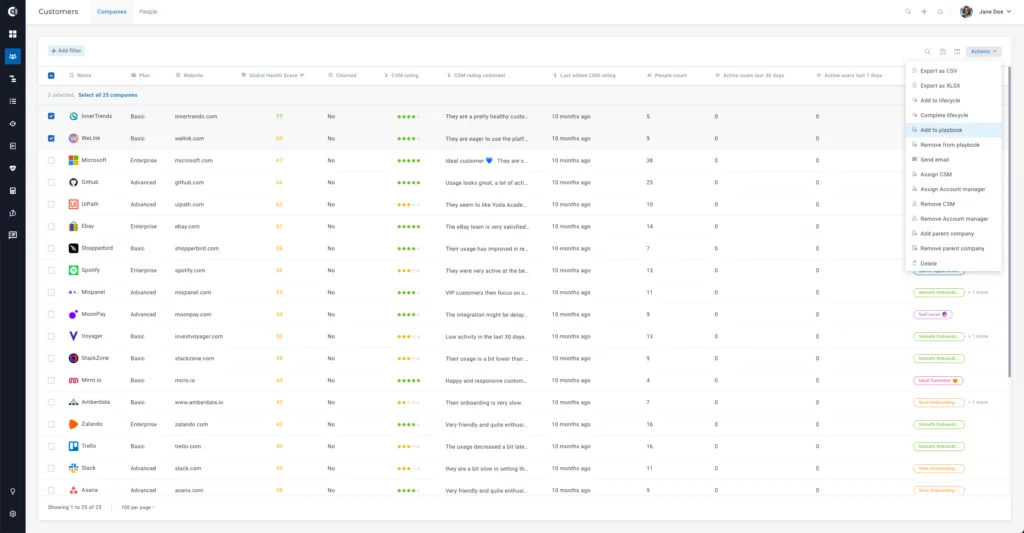Open the settings gear in sidebar

[12, 514]
